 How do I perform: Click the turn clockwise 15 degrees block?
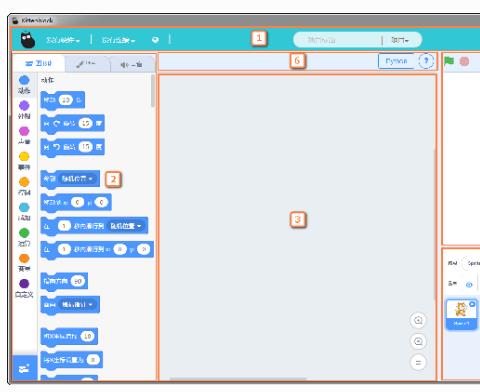click(72, 124)
